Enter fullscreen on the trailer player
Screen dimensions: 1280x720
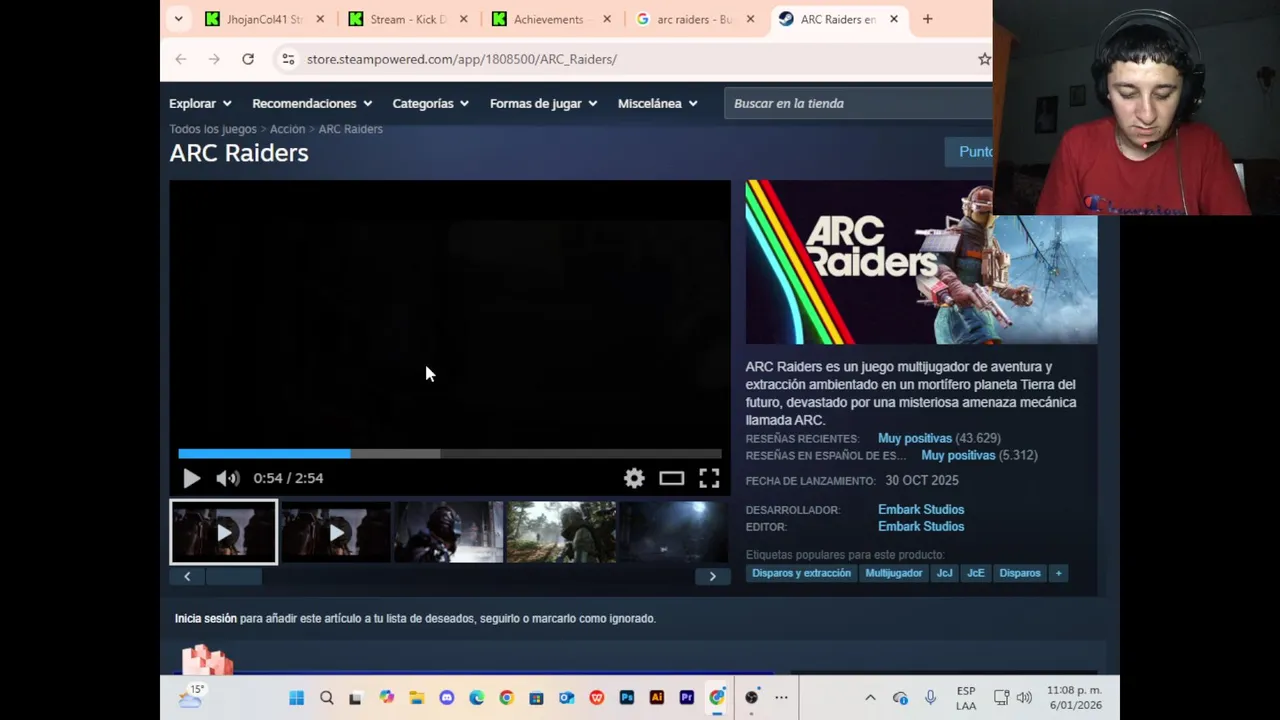[709, 478]
